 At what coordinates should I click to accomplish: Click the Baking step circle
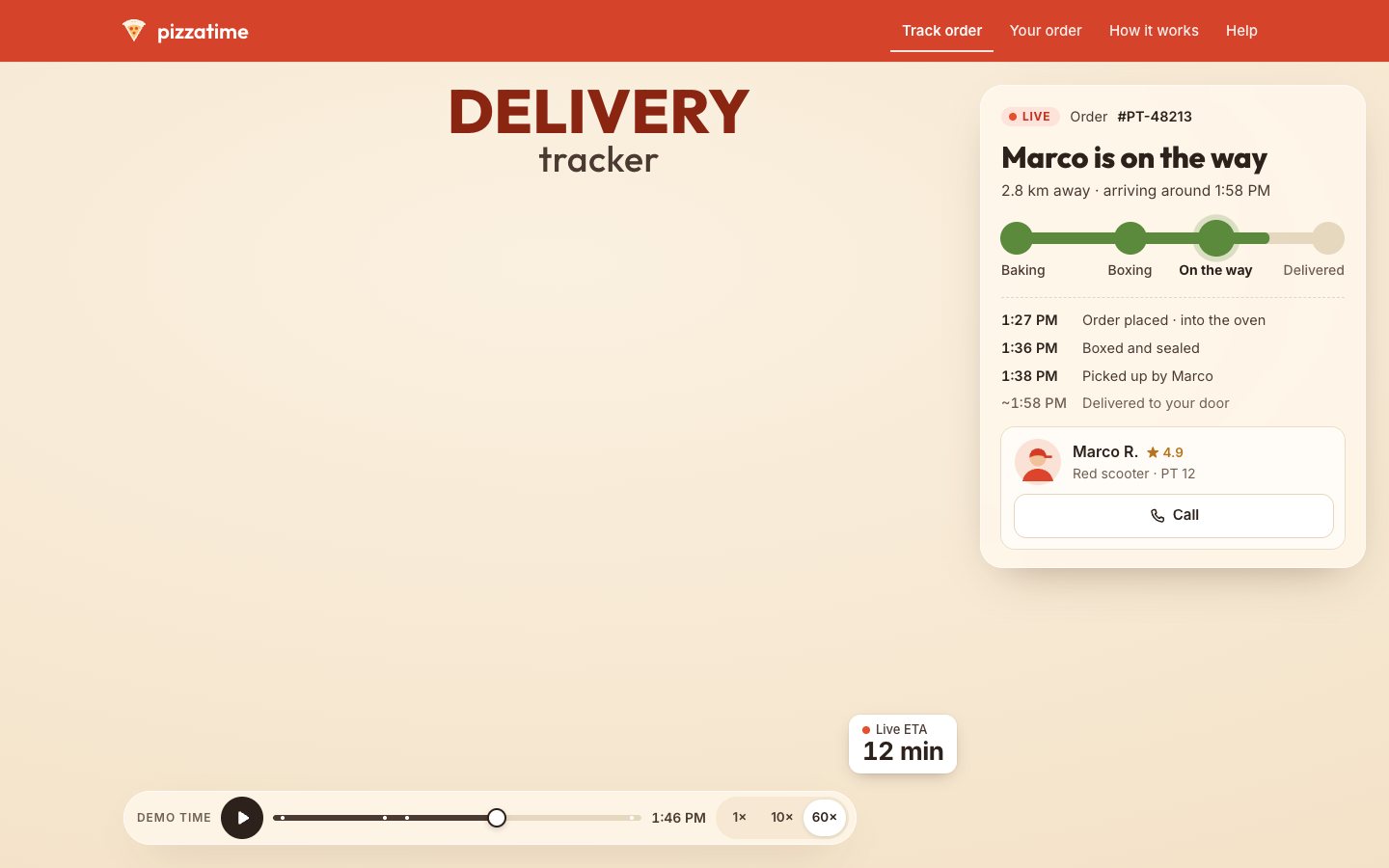1017,238
